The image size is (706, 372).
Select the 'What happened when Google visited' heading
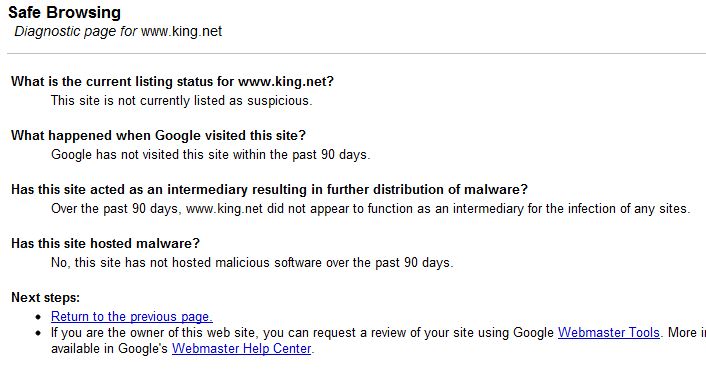(158, 136)
